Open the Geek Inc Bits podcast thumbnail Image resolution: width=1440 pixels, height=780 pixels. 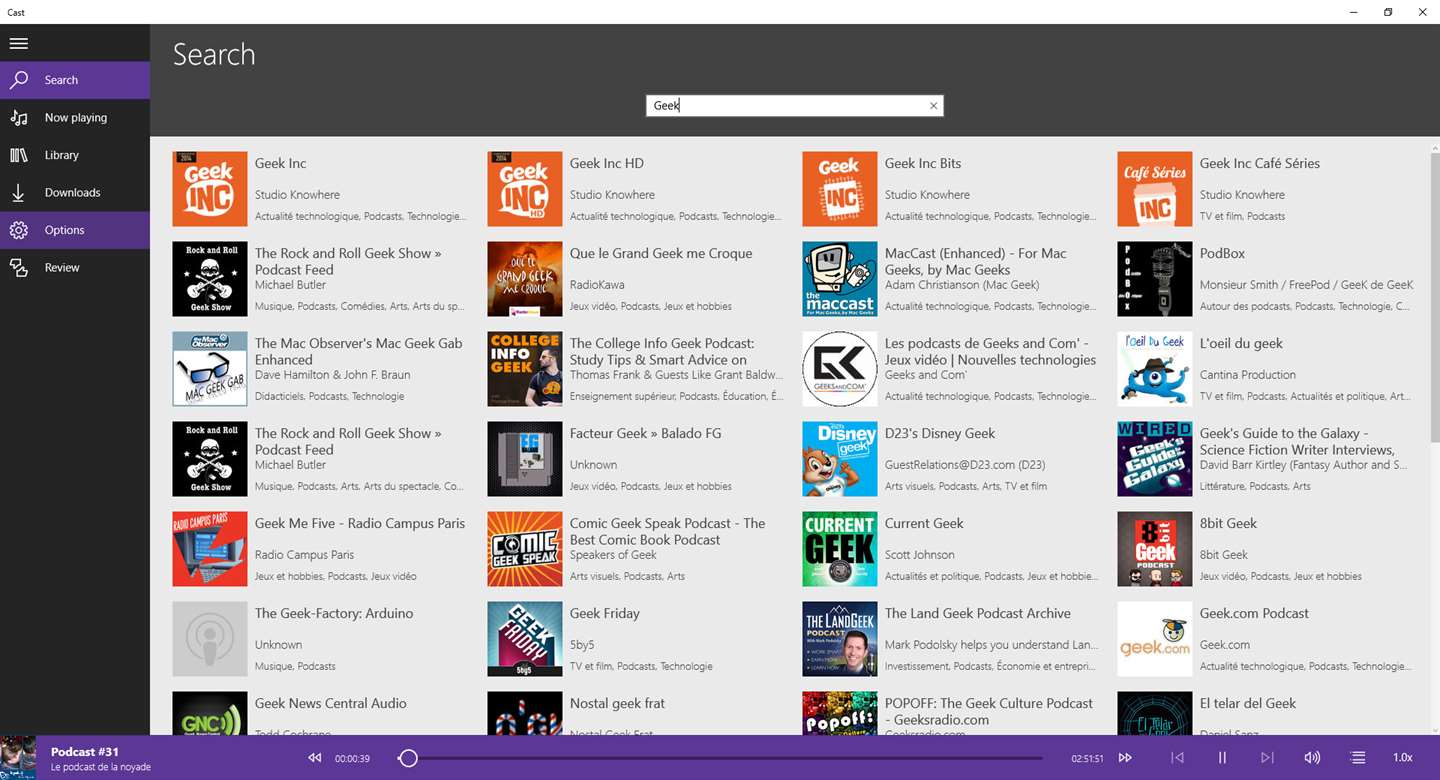pos(840,189)
